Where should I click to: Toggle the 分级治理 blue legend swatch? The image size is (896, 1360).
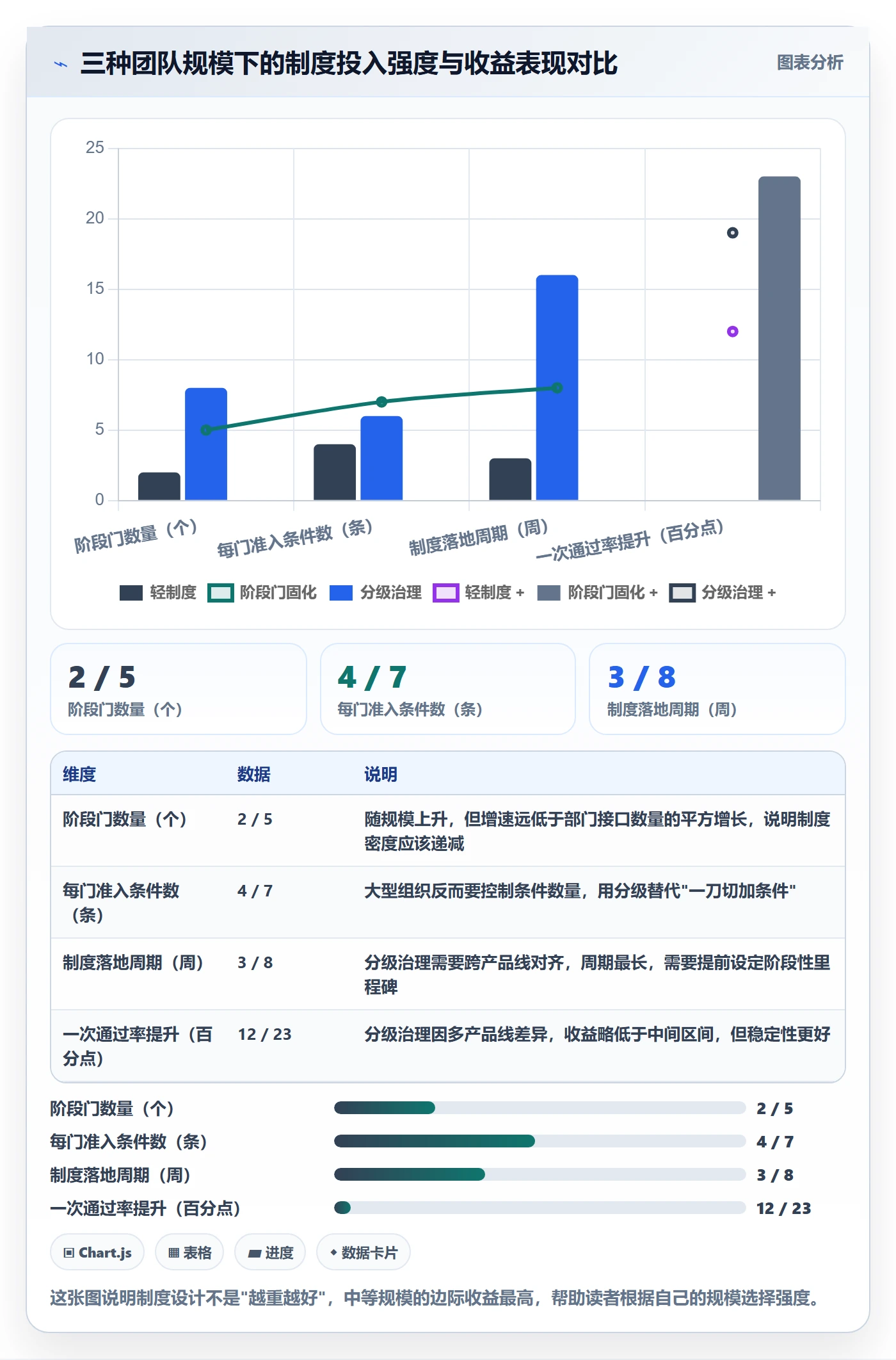click(341, 593)
